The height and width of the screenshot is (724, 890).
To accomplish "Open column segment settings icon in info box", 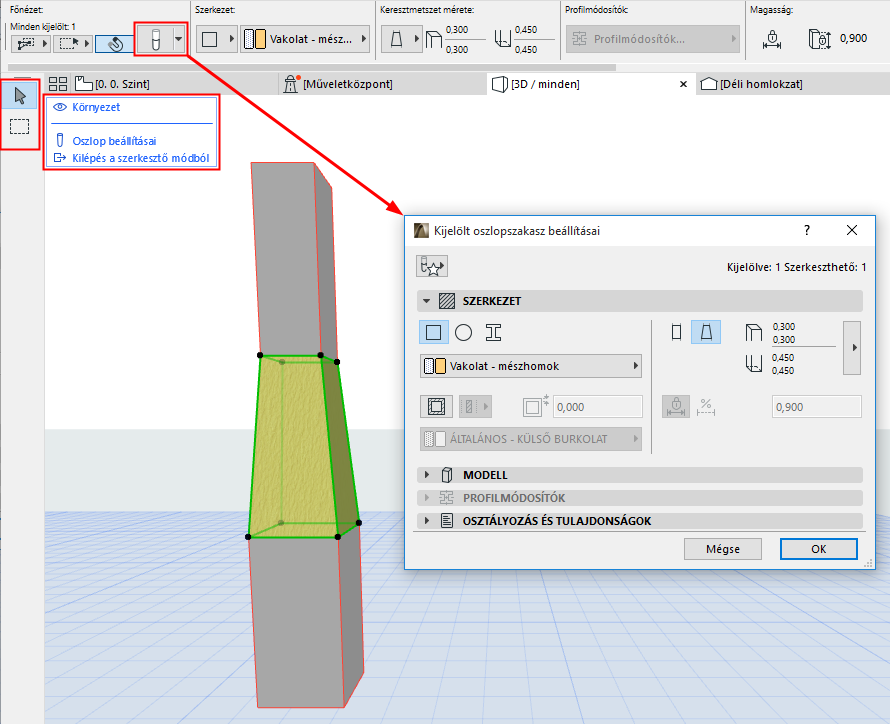I will (x=154, y=39).
